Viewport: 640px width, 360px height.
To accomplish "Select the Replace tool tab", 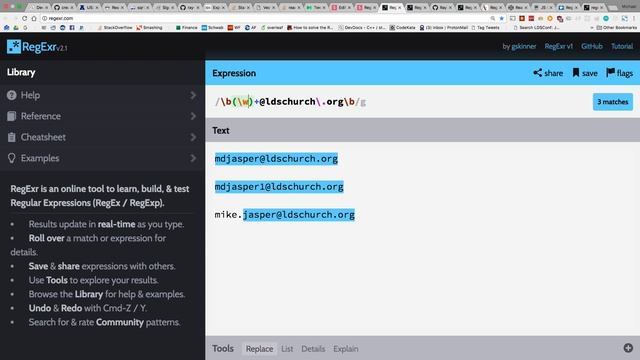I will 259,349.
